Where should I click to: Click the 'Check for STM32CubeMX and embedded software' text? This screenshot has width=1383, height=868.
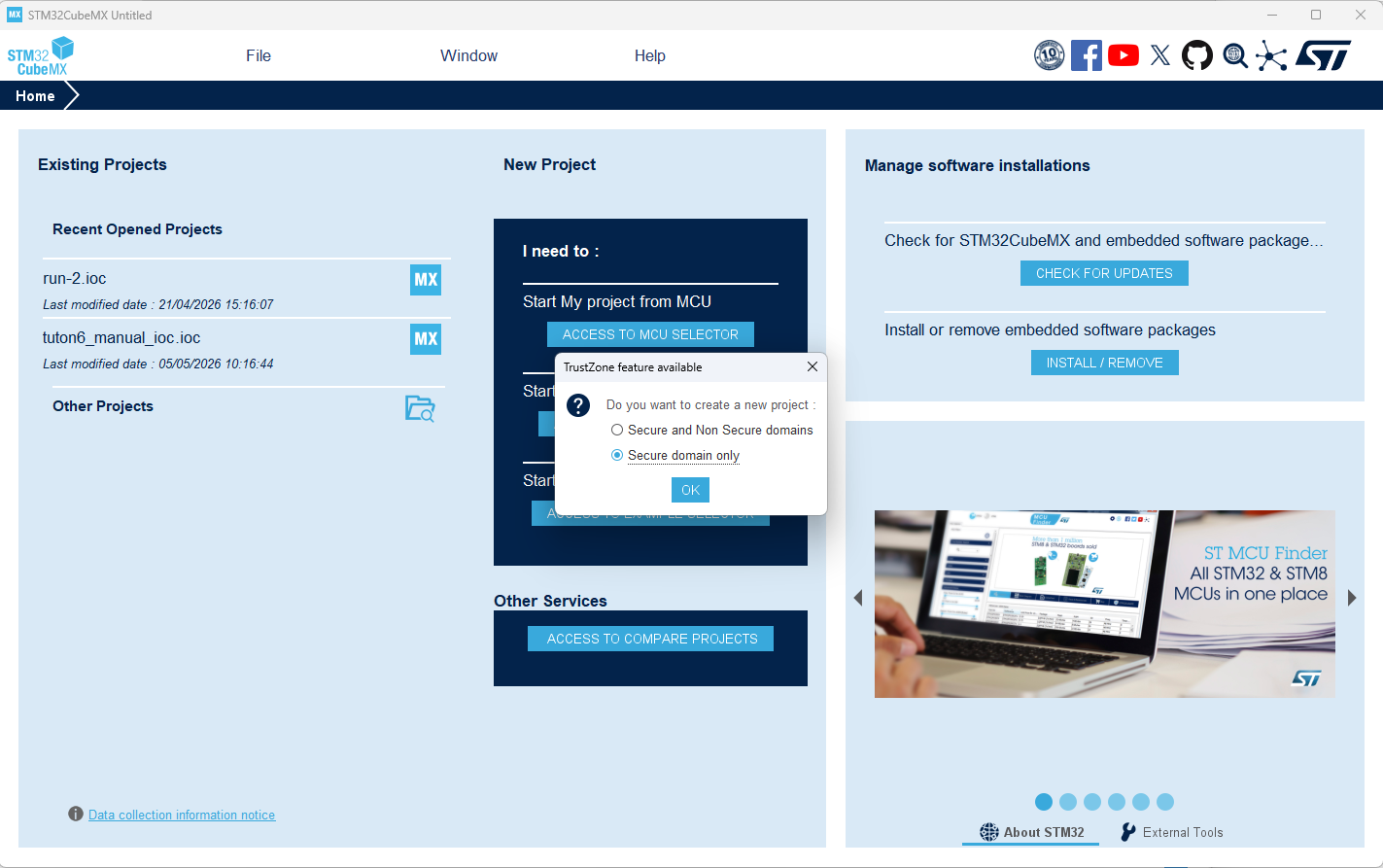pyautogui.click(x=1104, y=240)
